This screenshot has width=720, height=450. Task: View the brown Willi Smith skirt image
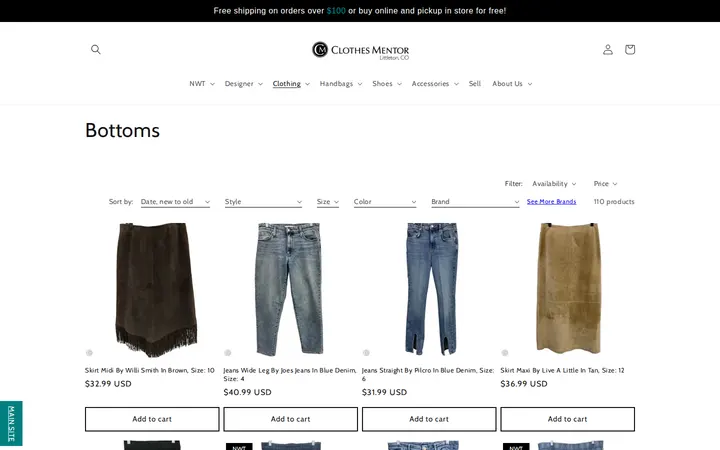[155, 290]
